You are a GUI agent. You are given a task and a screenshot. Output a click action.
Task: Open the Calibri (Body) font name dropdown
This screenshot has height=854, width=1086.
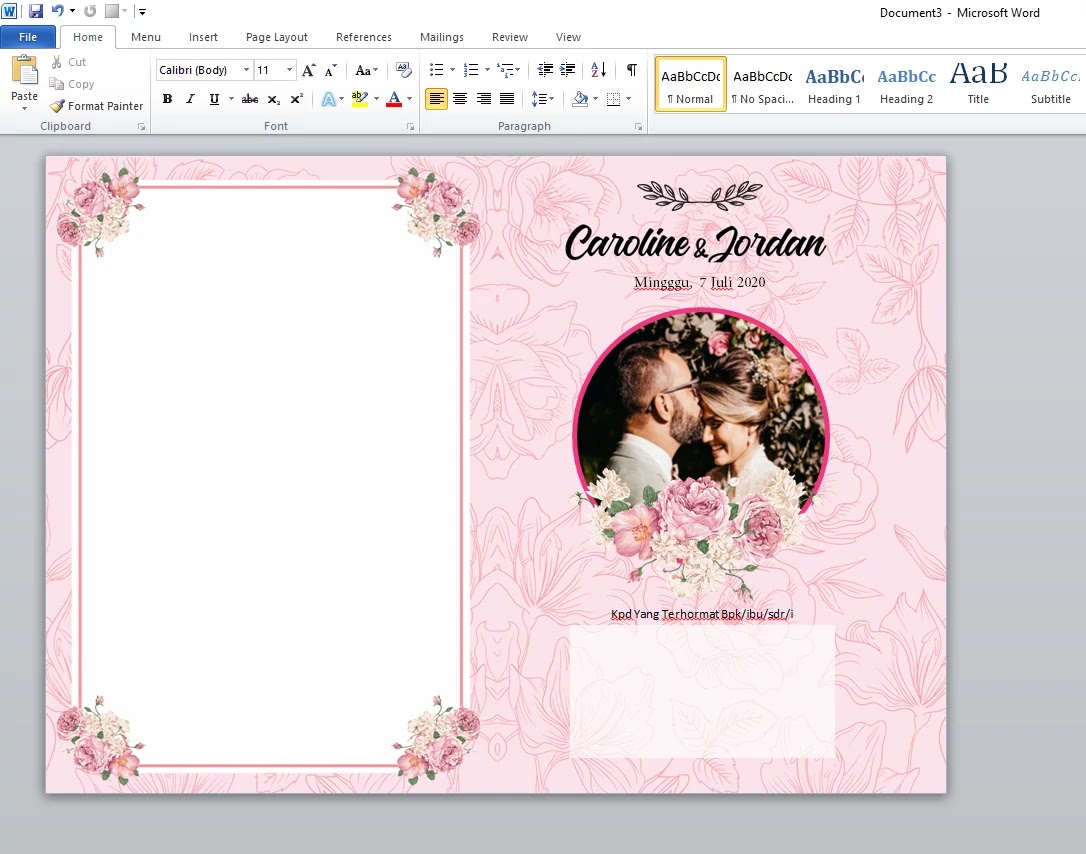tap(246, 70)
